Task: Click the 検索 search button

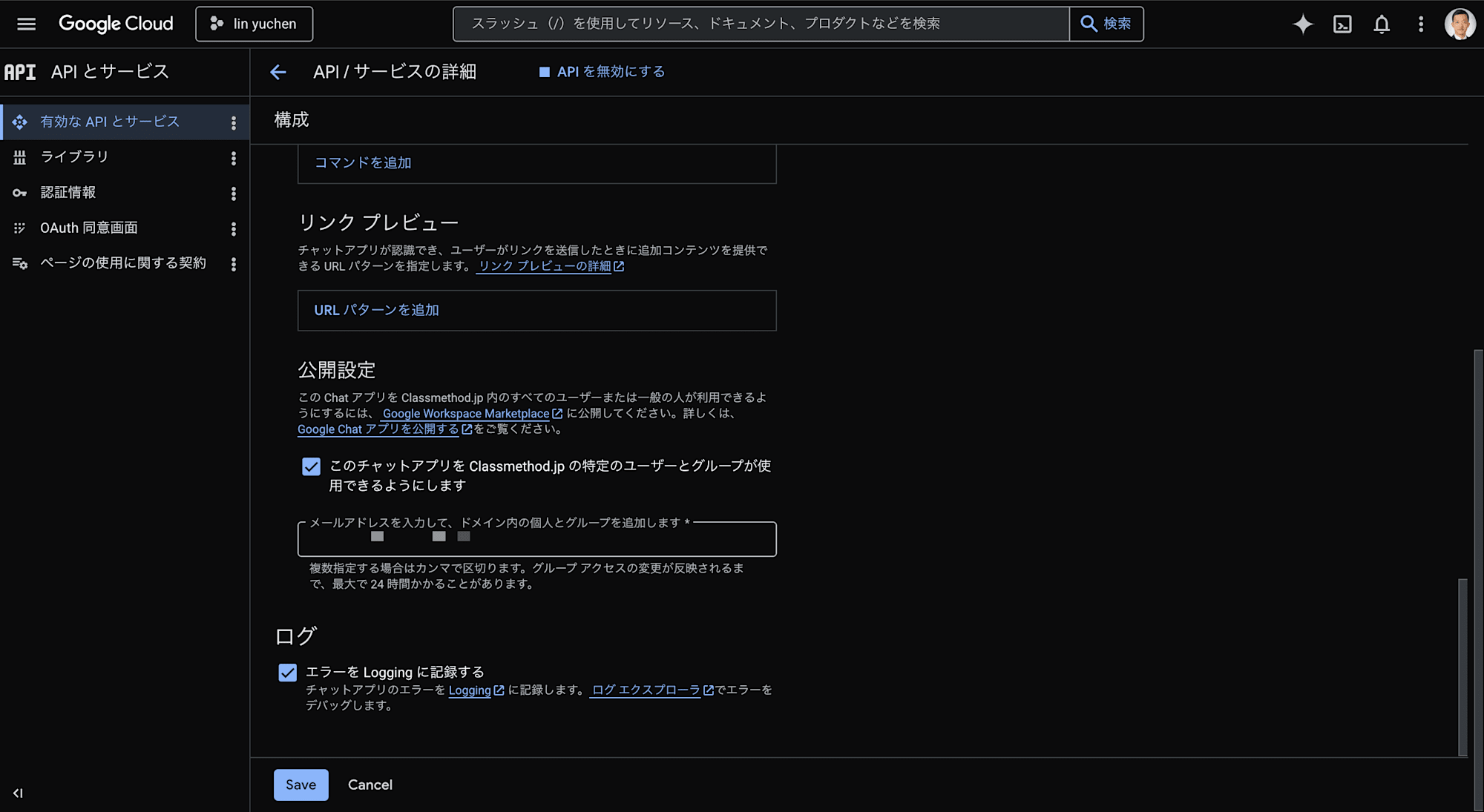Action: pos(1106,24)
